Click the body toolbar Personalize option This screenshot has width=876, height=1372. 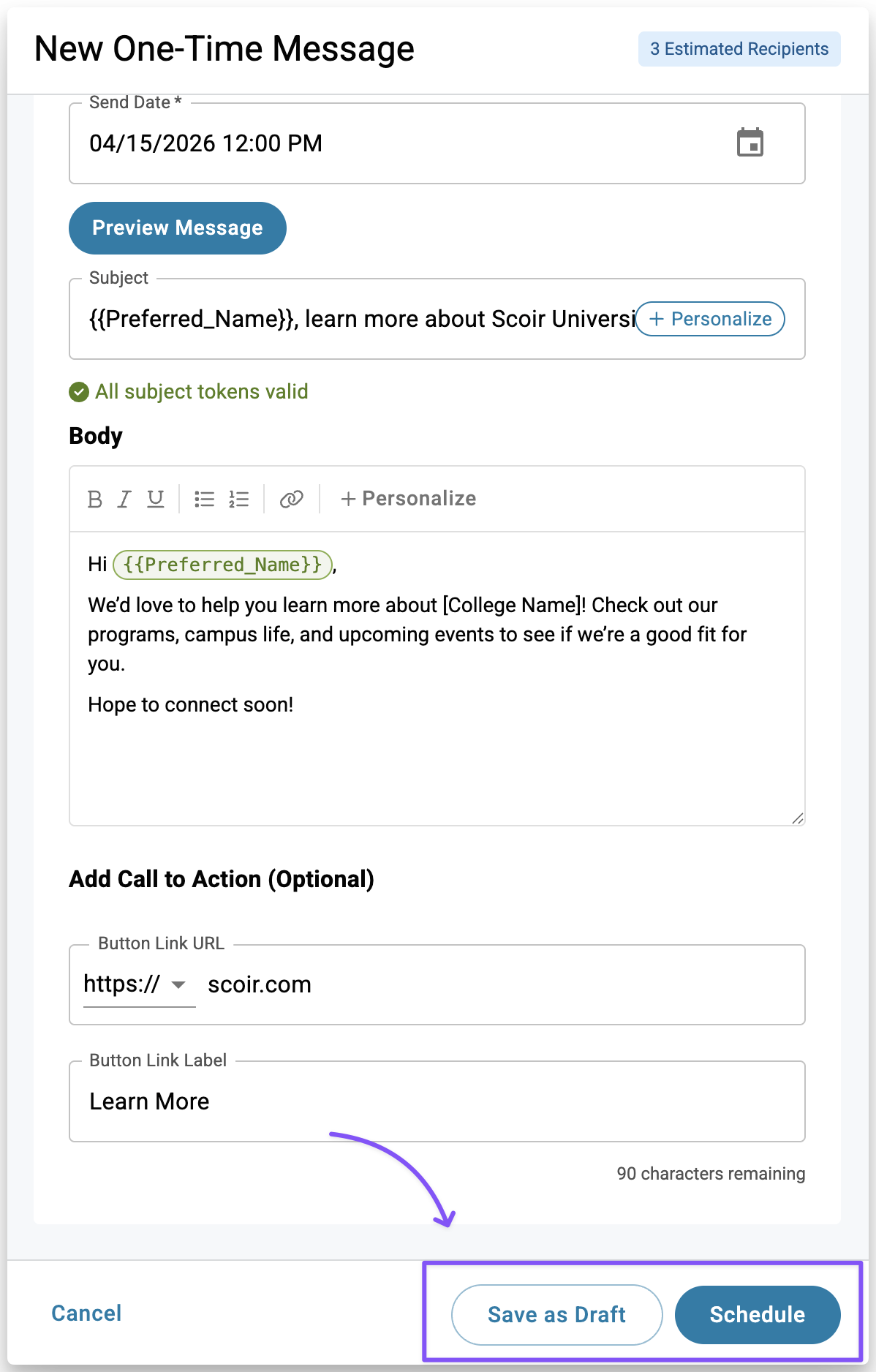pos(408,499)
